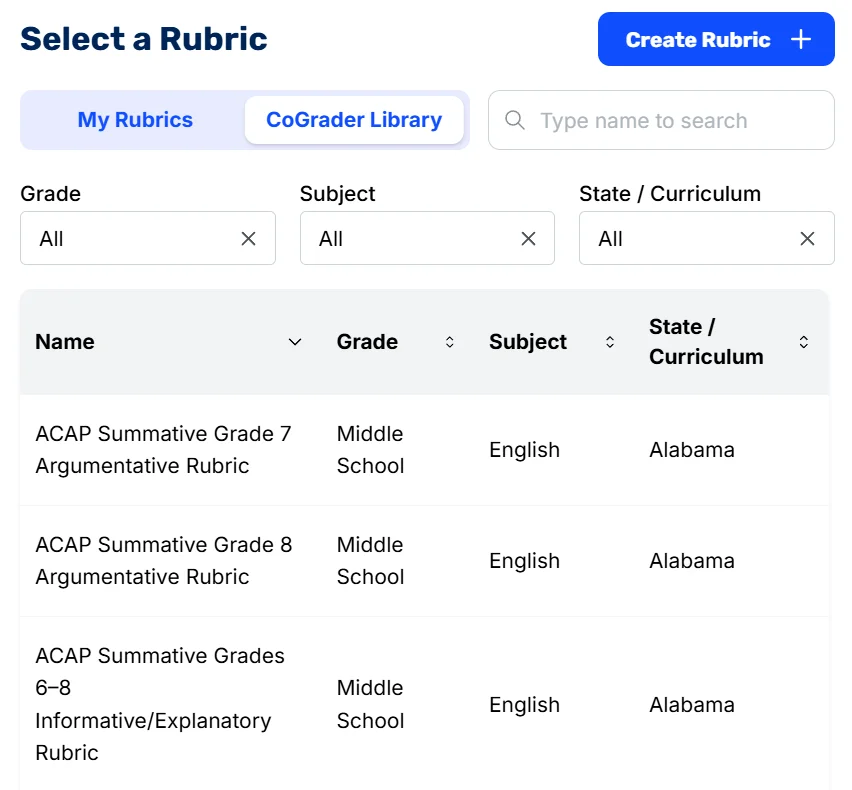Switch to the CoGrader Library tab

click(x=354, y=119)
